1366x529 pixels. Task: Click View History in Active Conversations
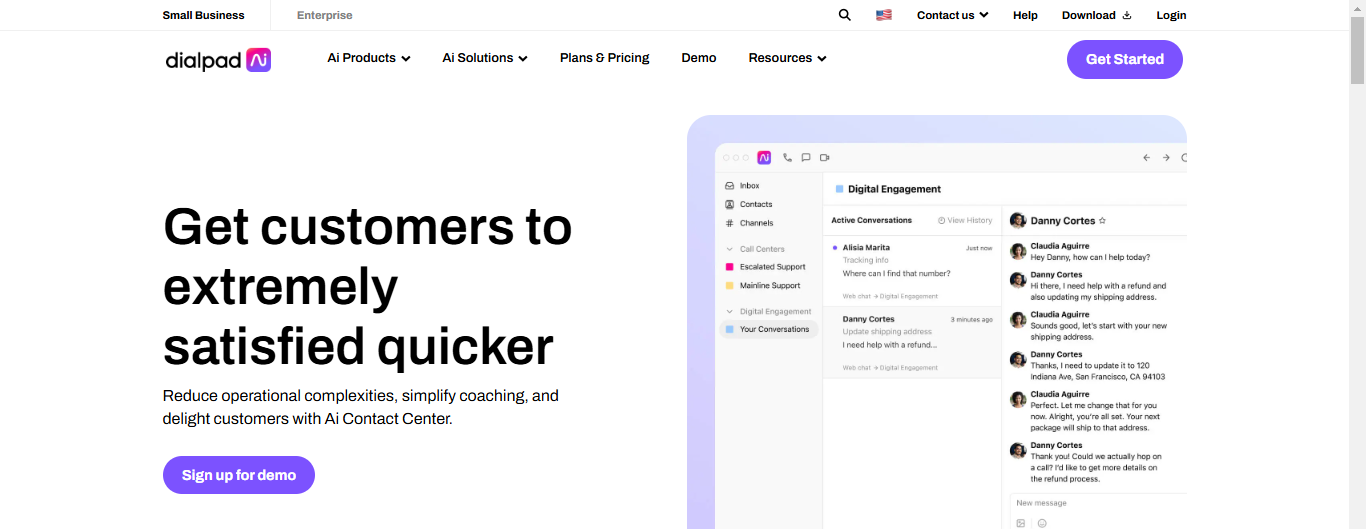[x=965, y=220]
